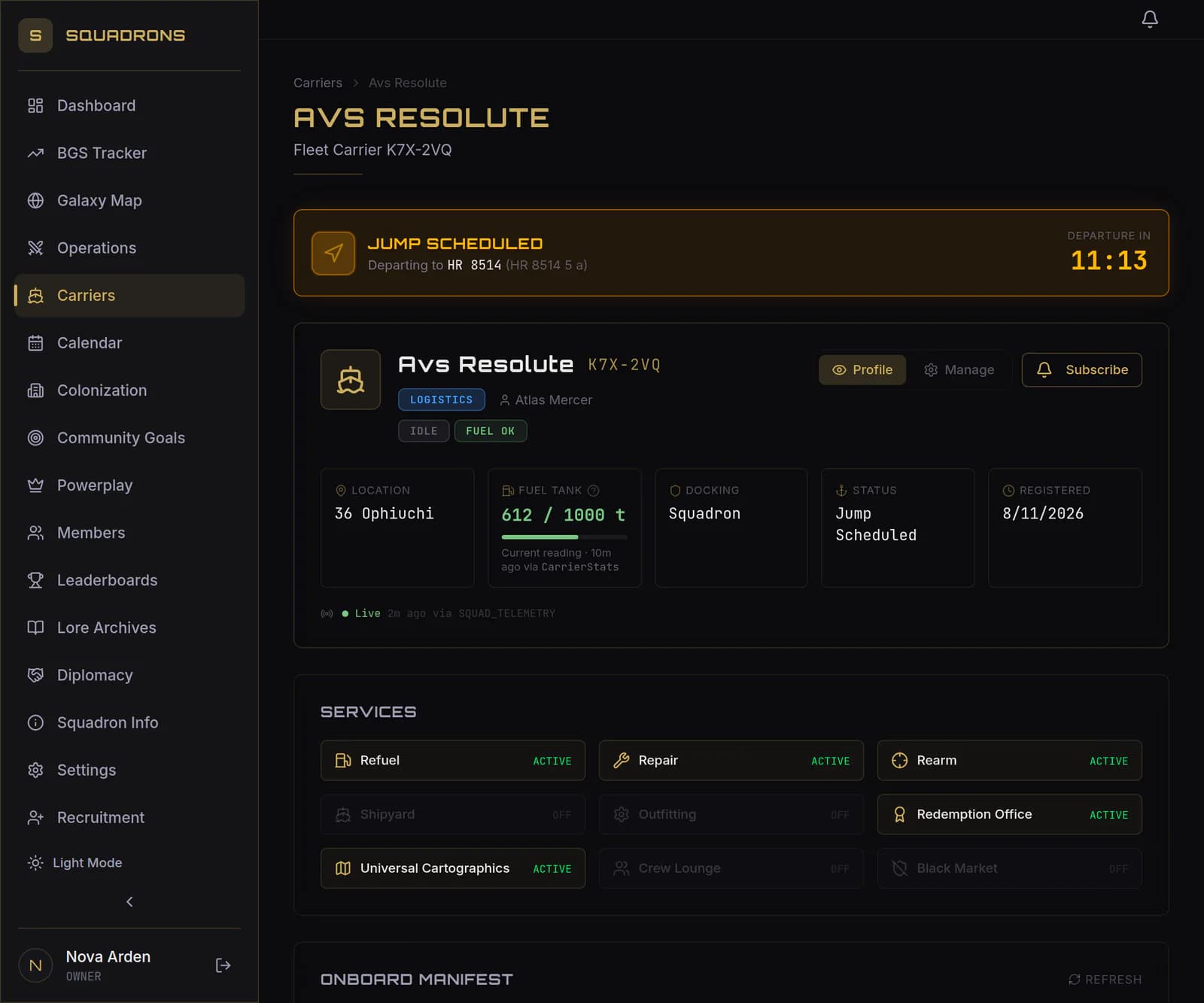Image resolution: width=1204 pixels, height=1003 pixels.
Task: Toggle the Outfitting service
Action: coord(731,814)
